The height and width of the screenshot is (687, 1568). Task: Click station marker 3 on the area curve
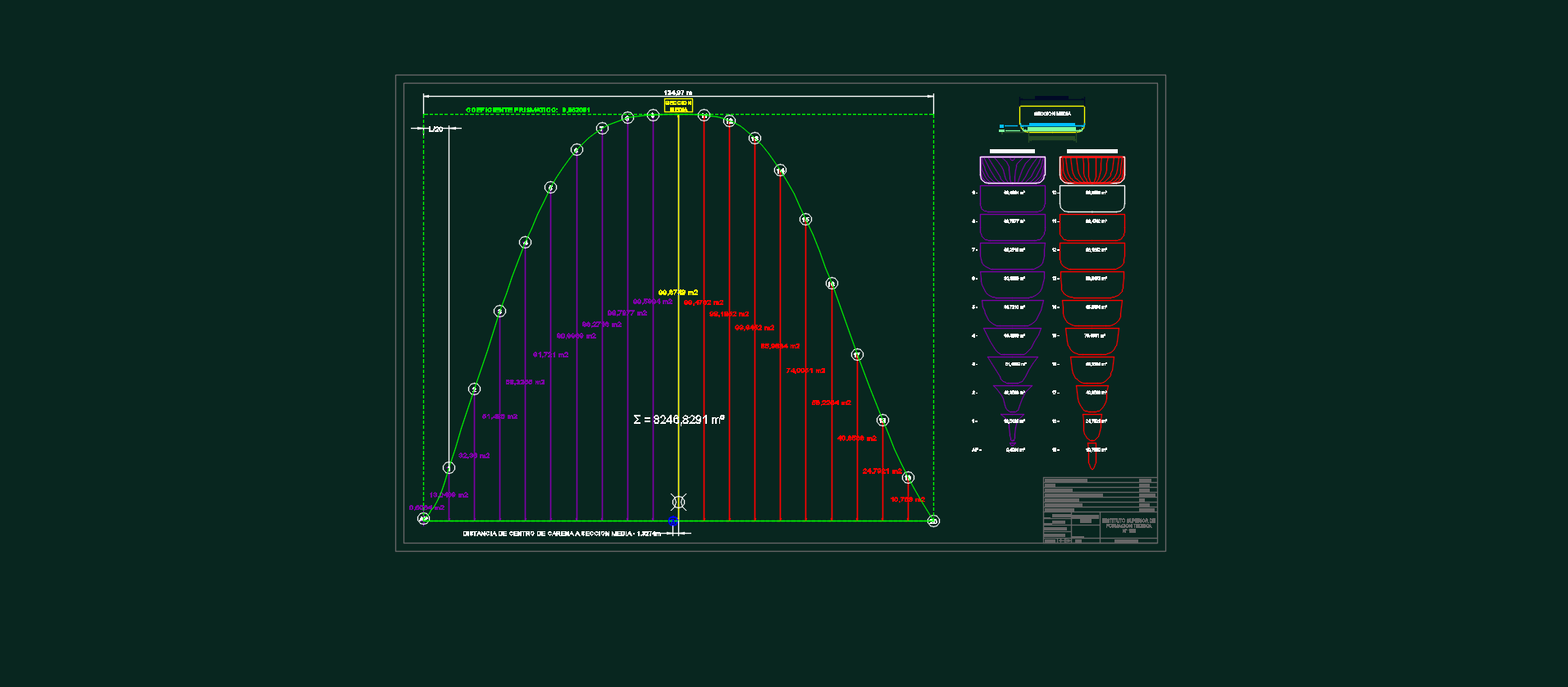point(499,311)
